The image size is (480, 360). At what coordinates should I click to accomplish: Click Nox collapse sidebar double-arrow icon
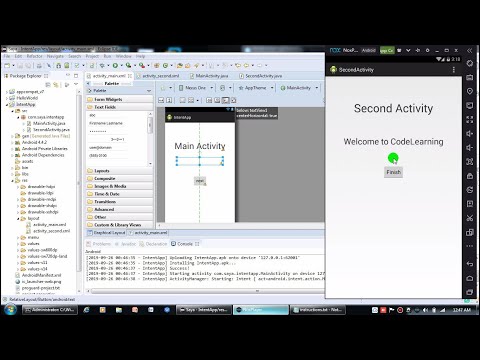pos(470,51)
